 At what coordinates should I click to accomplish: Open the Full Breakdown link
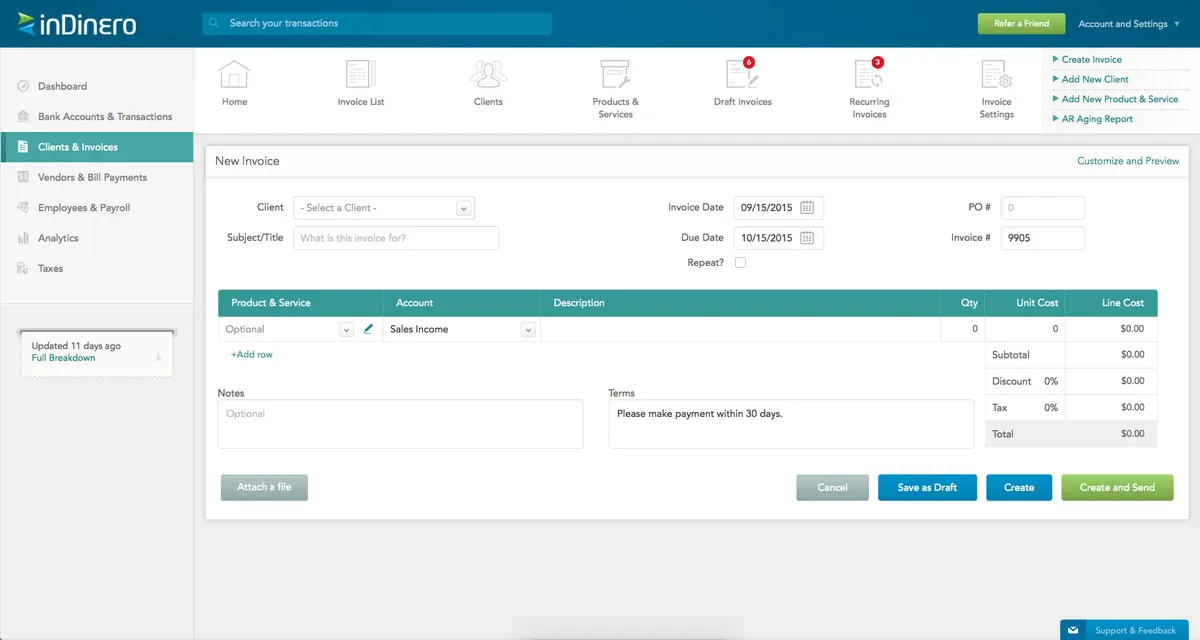pos(64,358)
